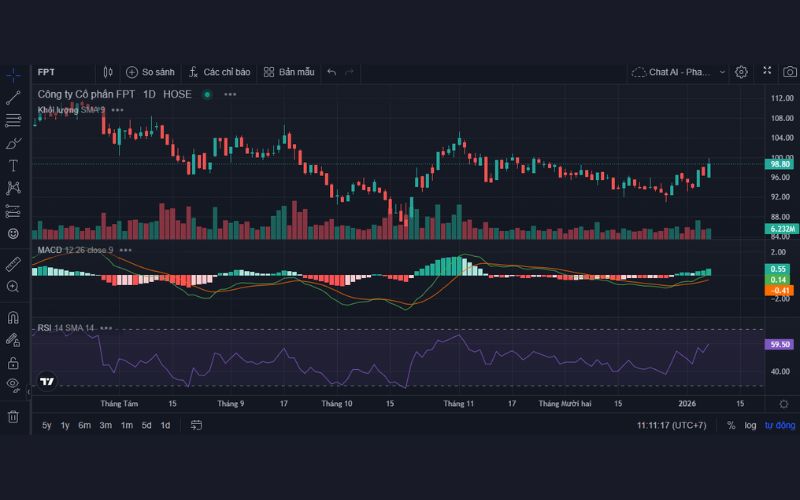Viewport: 800px width, 500px height.
Task: Remove drawings with the trash icon
Action: pyautogui.click(x=13, y=416)
